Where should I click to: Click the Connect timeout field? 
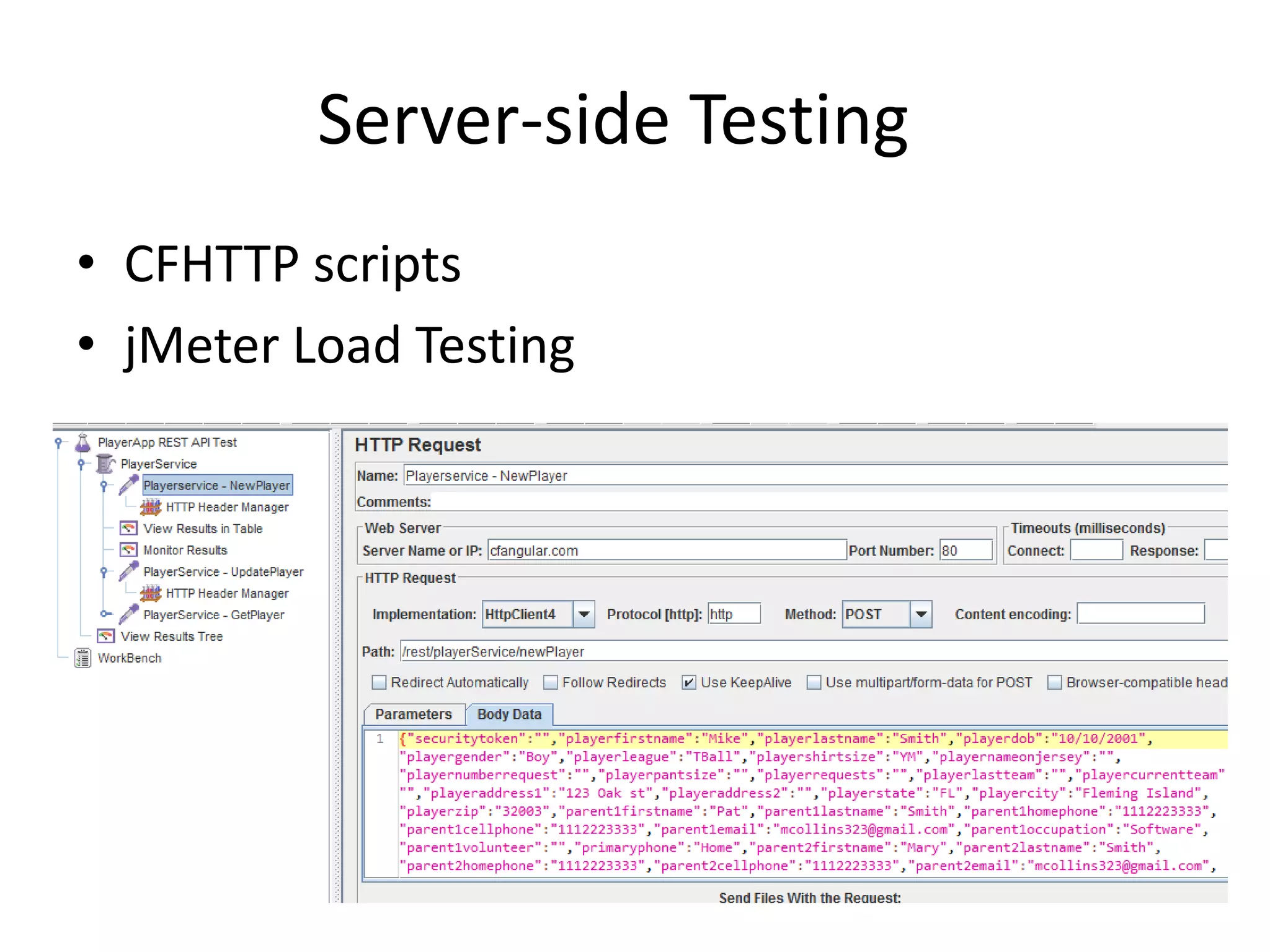coord(1096,550)
